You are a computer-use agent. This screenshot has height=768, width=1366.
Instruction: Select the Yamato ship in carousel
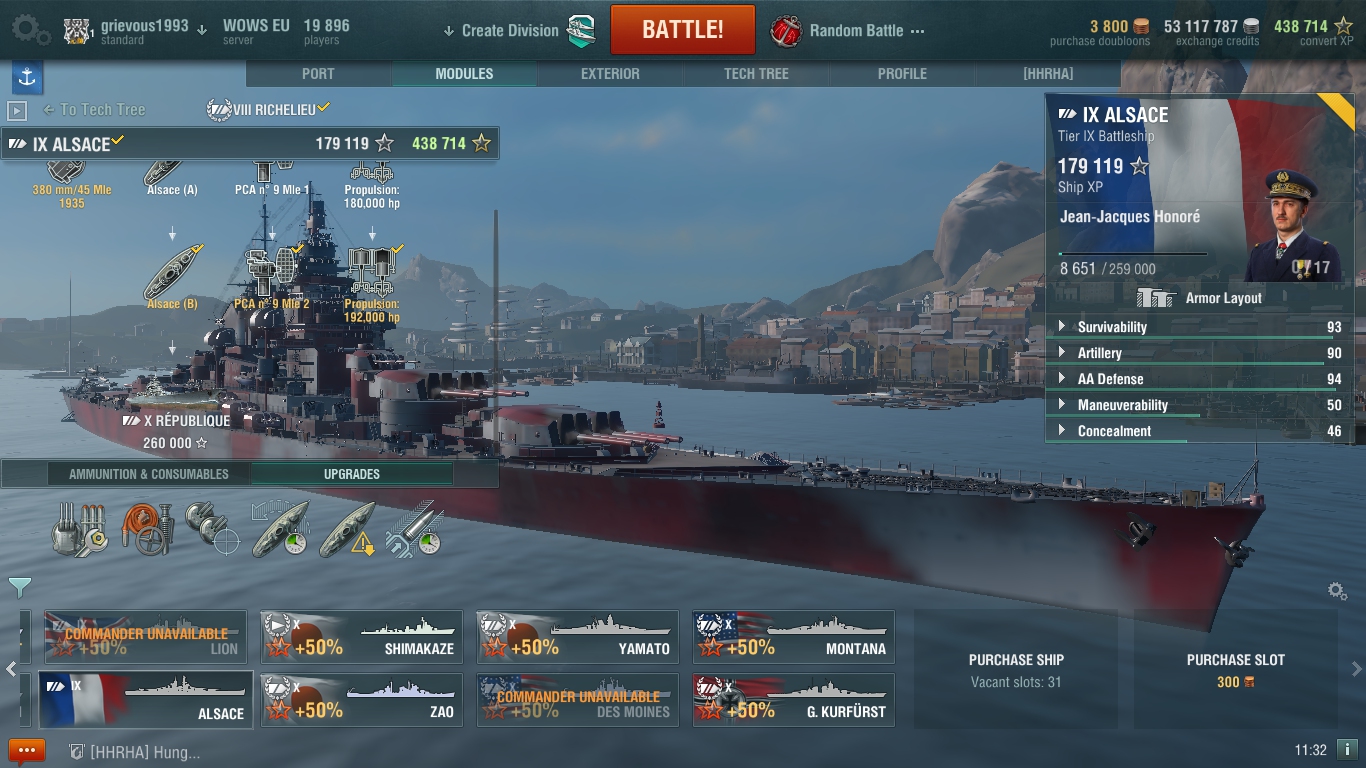[578, 637]
